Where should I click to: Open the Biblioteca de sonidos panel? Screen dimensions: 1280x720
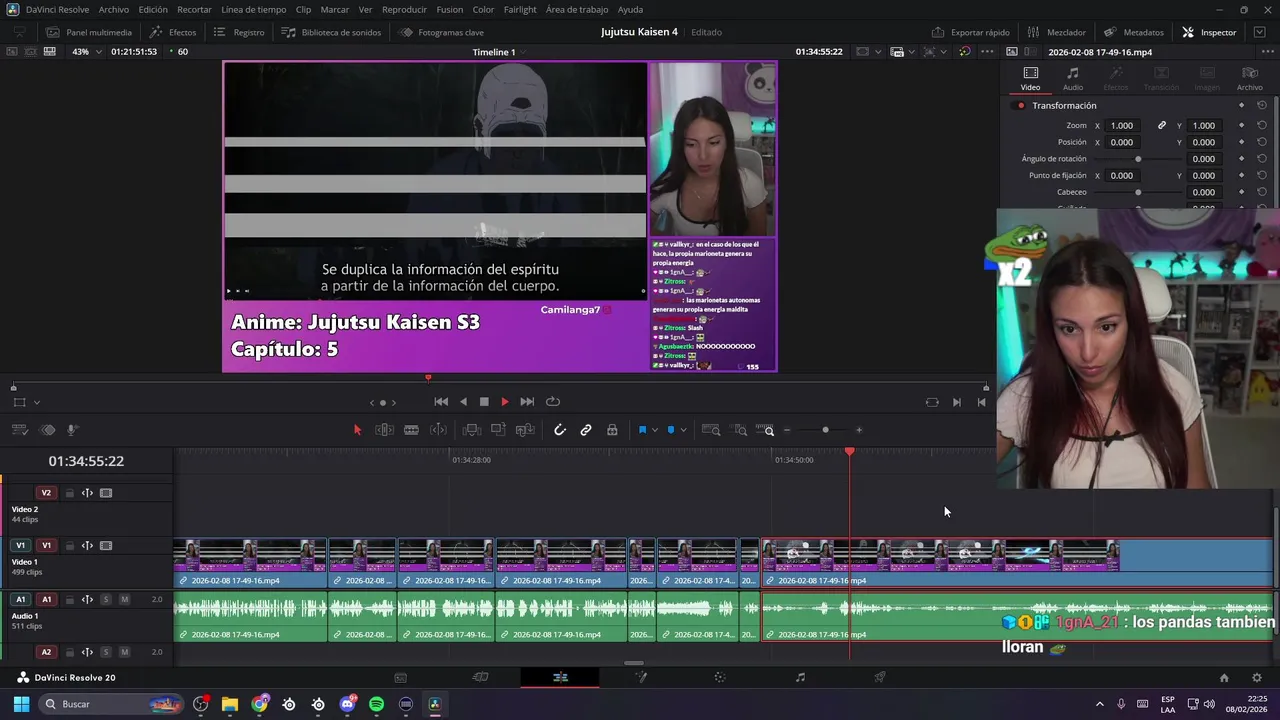(331, 32)
